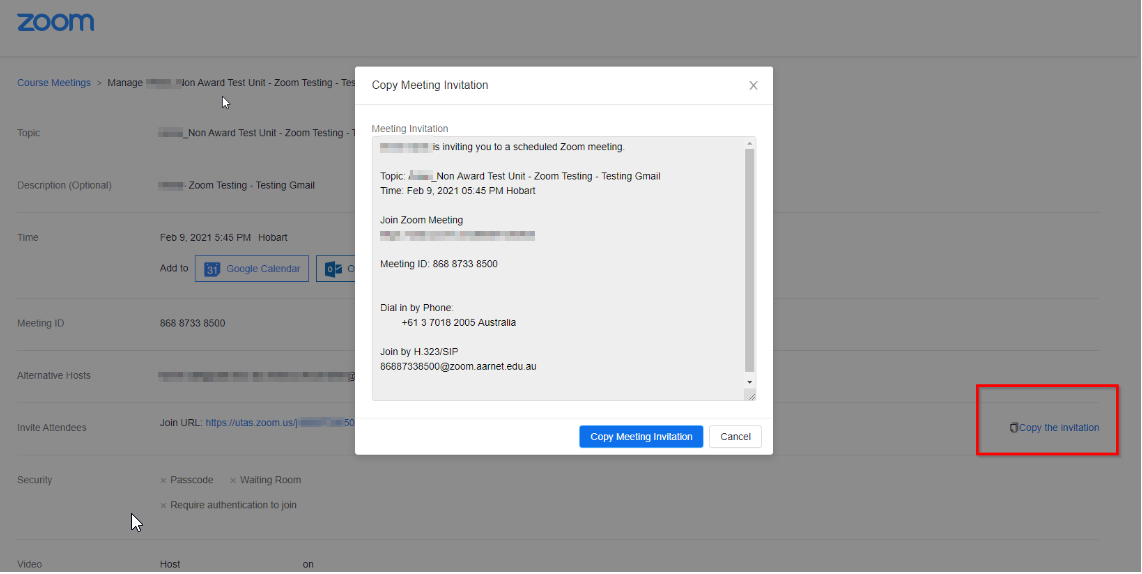Click the X icon by Require authentication
The image size is (1142, 574).
click(x=163, y=506)
